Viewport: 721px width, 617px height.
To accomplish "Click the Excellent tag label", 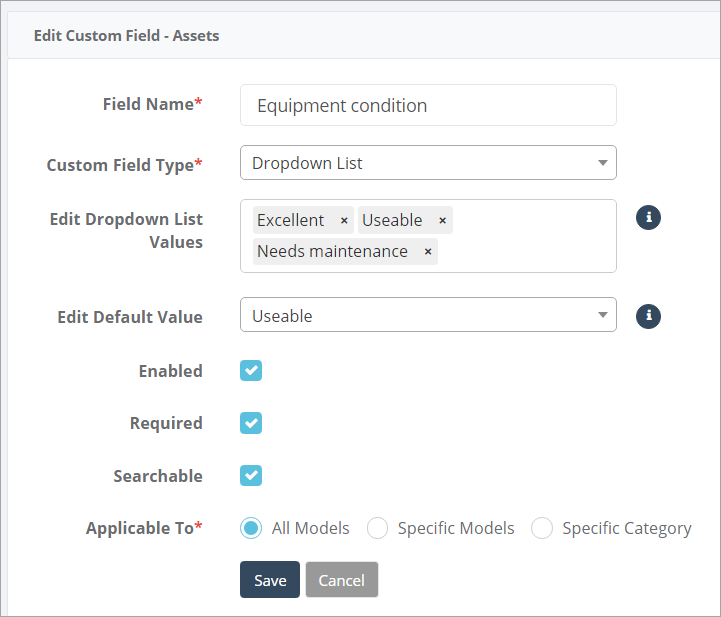I will [290, 221].
